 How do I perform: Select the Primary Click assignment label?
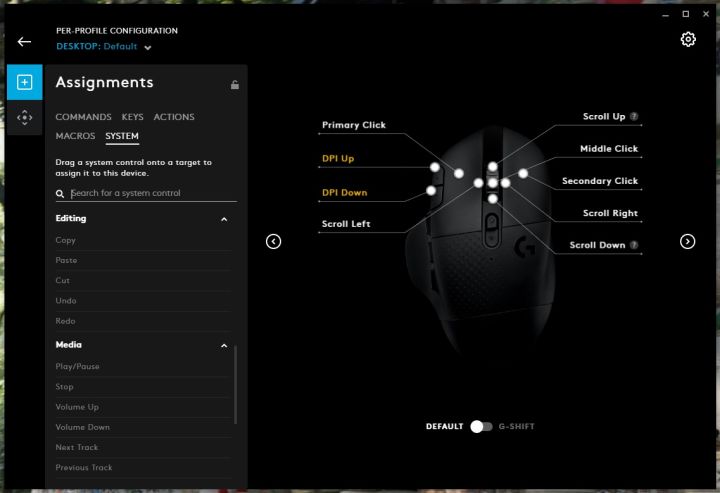353,126
